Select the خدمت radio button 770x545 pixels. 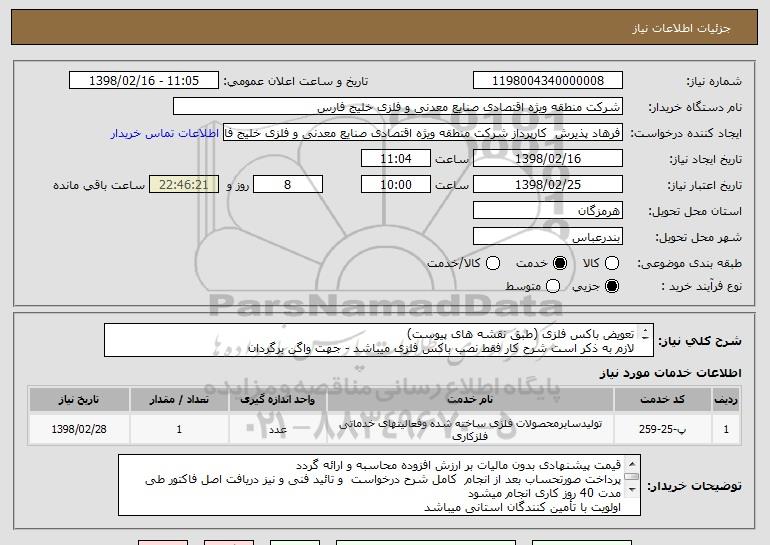(559, 263)
